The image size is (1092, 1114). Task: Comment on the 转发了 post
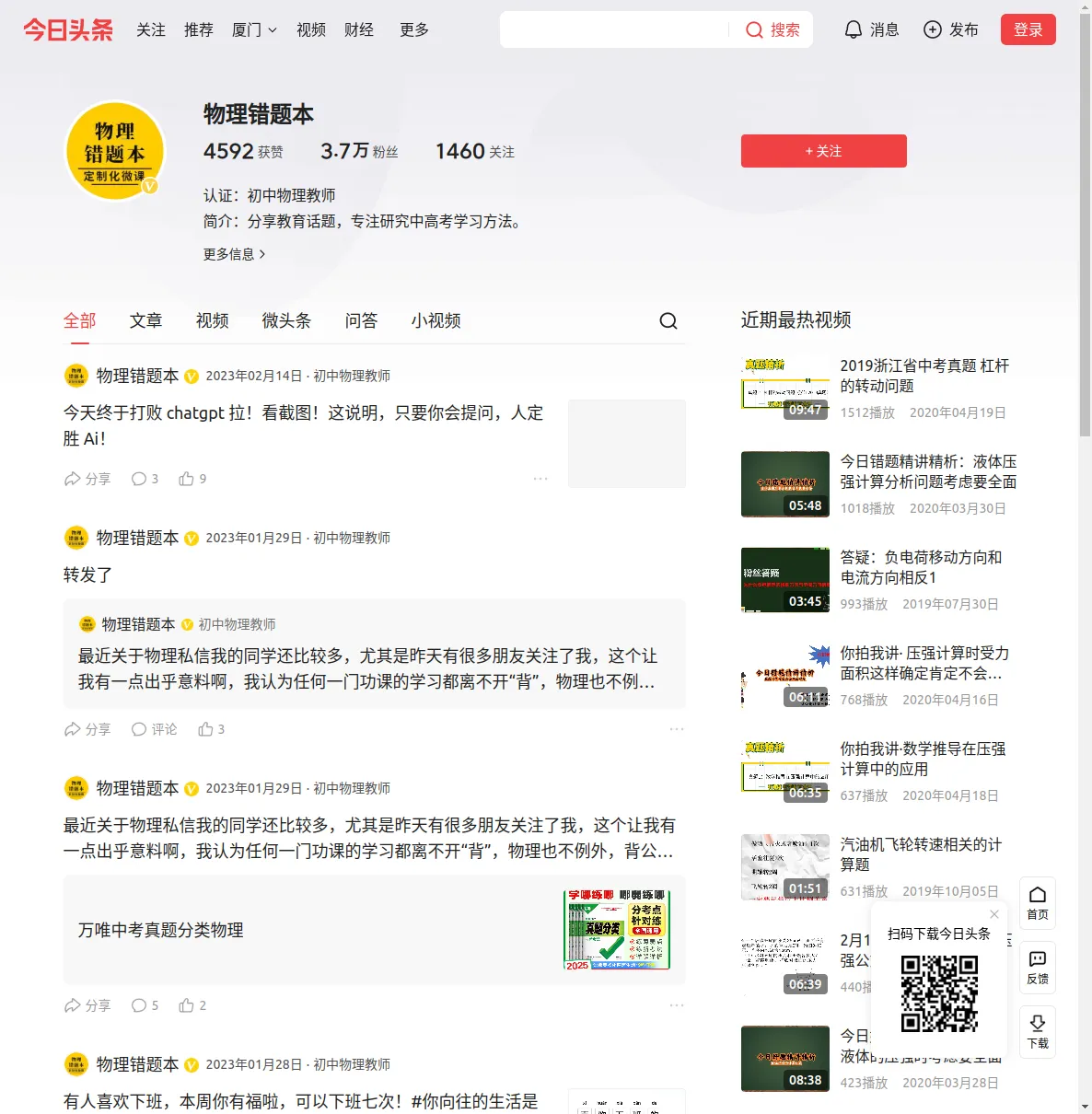154,729
